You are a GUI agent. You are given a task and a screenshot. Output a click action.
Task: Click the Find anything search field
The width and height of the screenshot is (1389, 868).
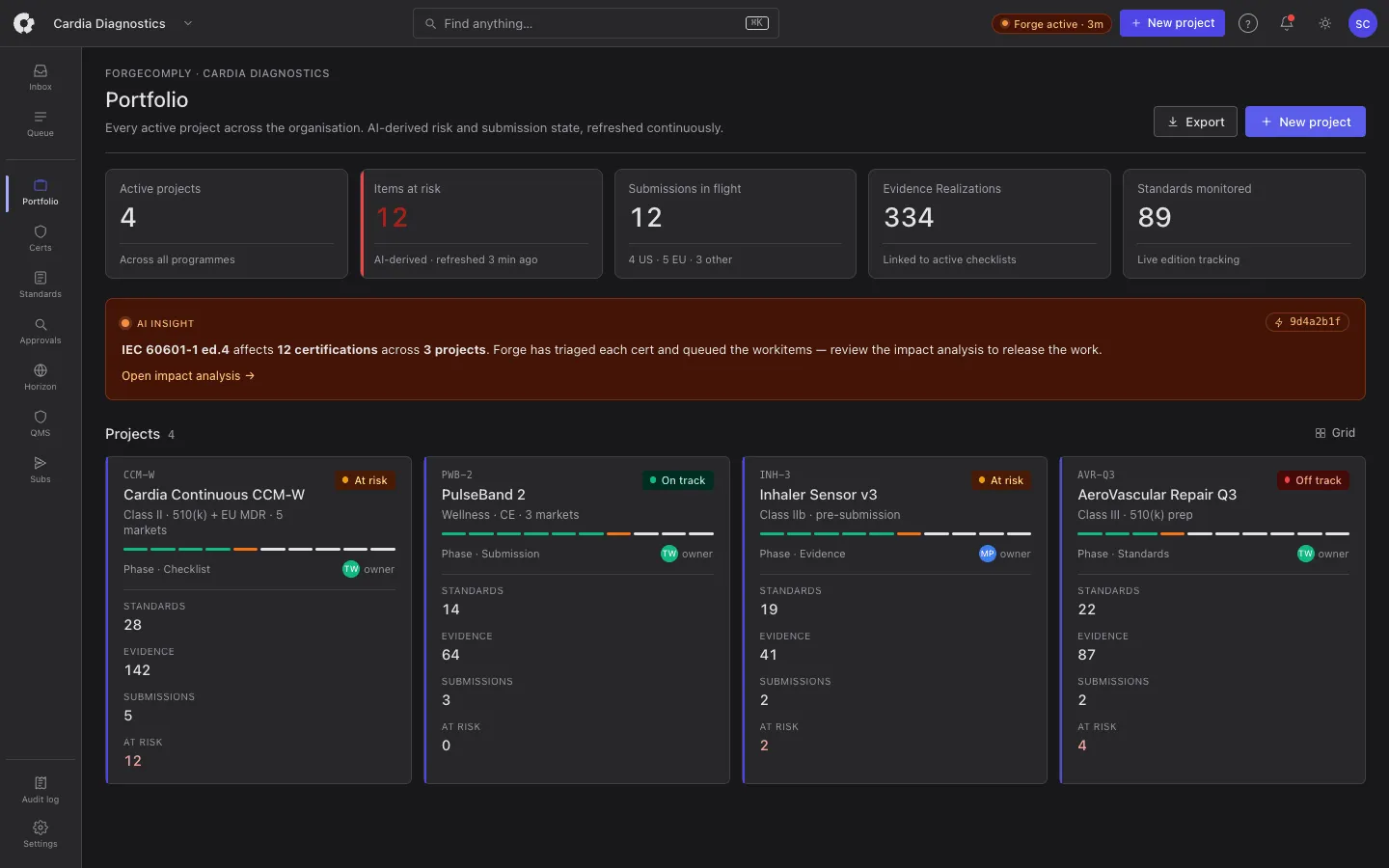pos(596,23)
